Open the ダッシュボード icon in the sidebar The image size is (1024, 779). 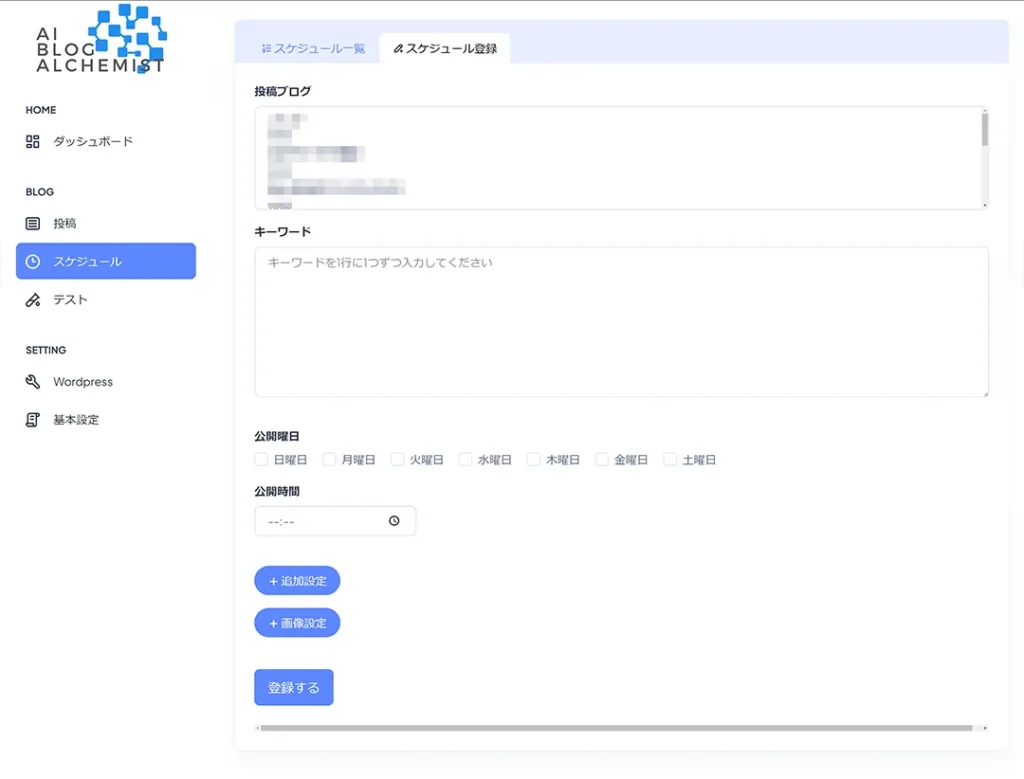pyautogui.click(x=31, y=141)
